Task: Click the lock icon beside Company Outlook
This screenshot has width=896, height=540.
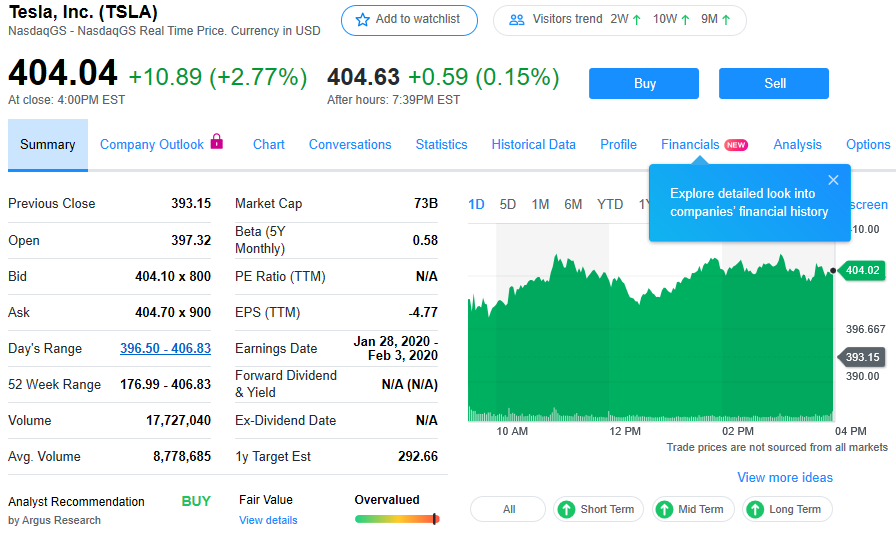Action: click(217, 142)
